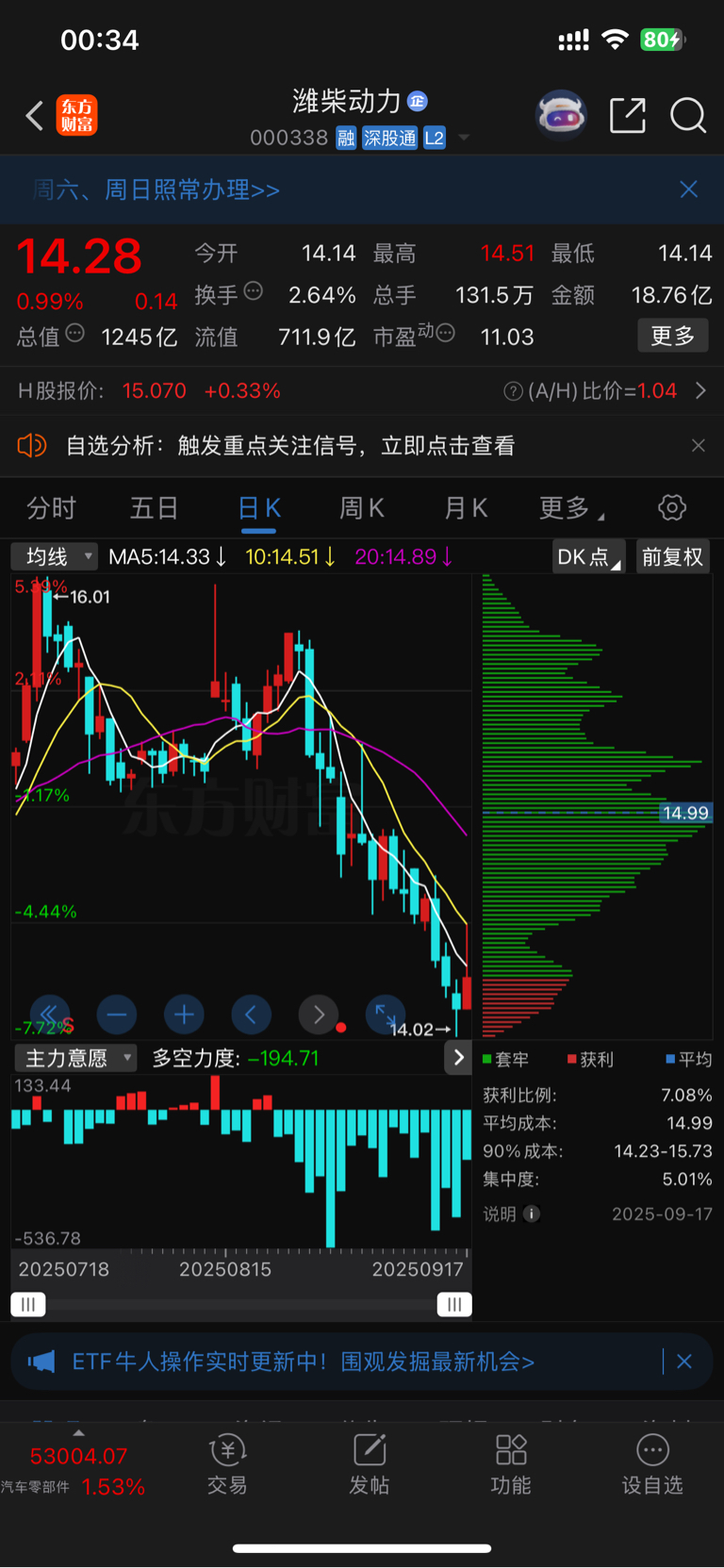Tap the 14.99 average cost marker
The image size is (724, 1568).
(685, 813)
